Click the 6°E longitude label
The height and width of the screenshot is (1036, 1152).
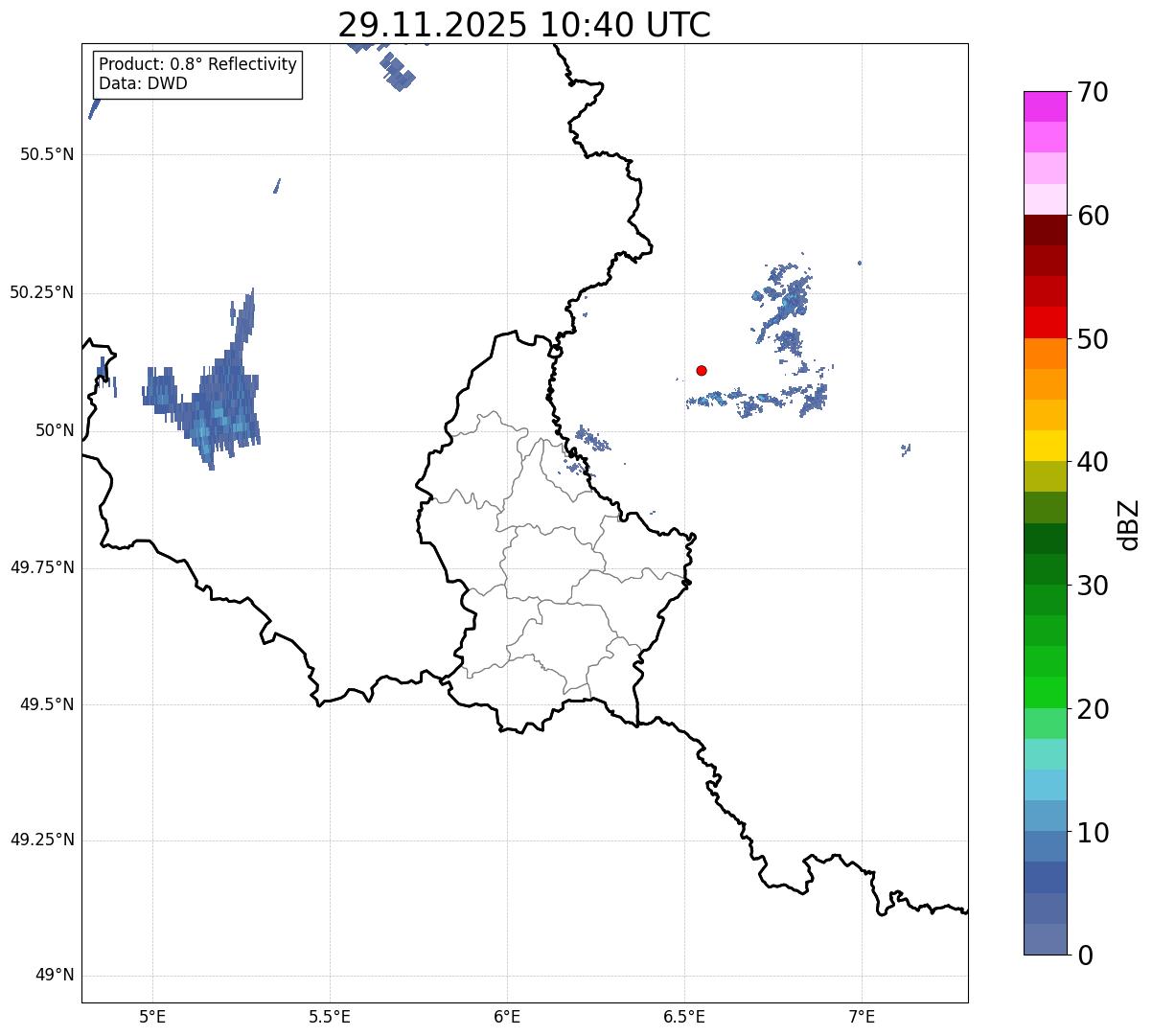pyautogui.click(x=507, y=1016)
